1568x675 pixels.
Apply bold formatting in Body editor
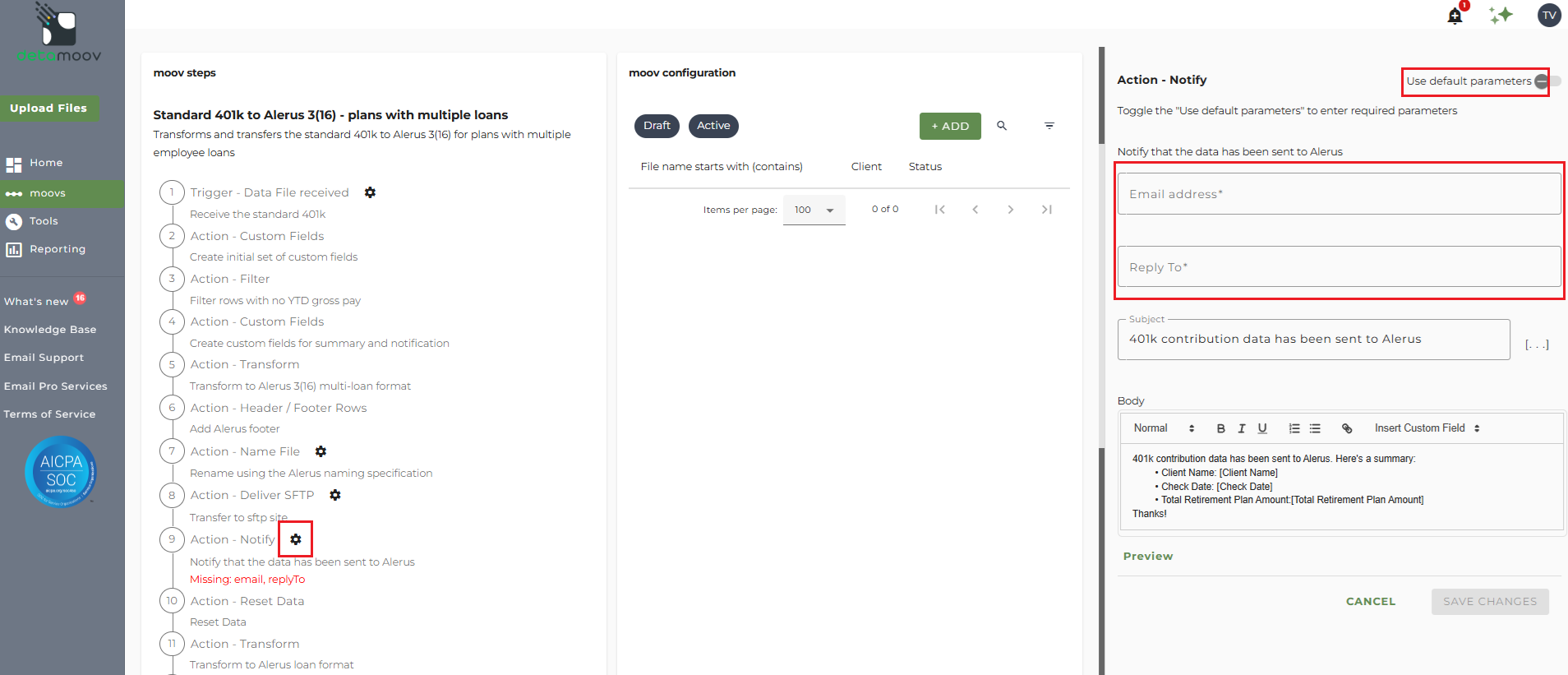[1221, 428]
